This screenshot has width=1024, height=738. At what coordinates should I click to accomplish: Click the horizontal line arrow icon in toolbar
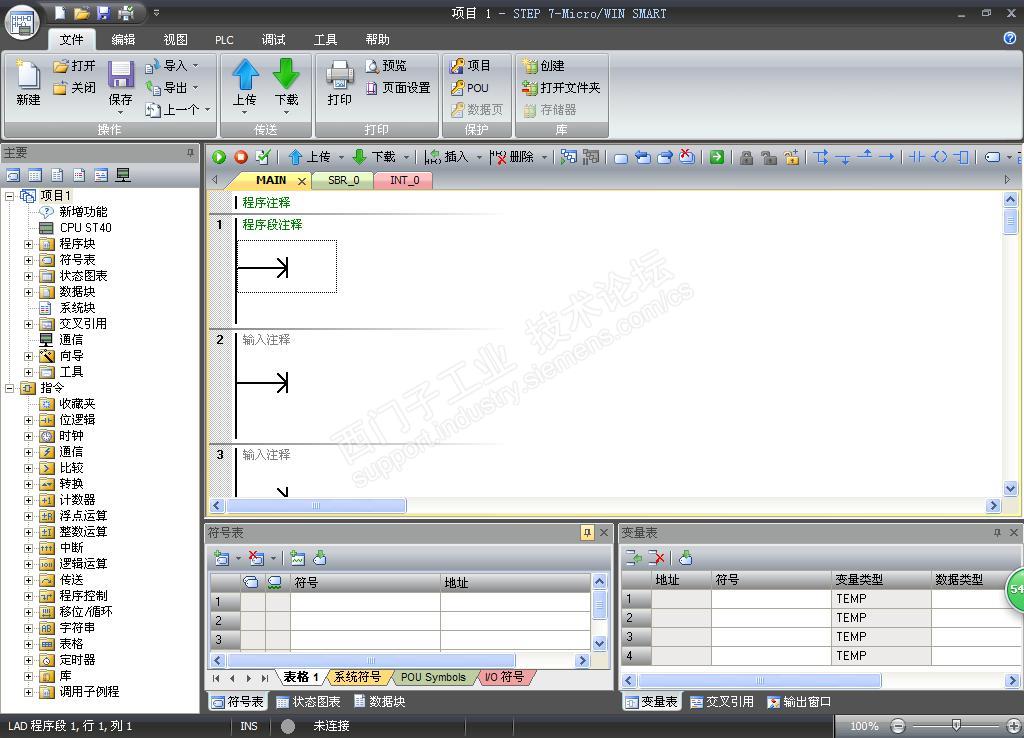click(886, 157)
